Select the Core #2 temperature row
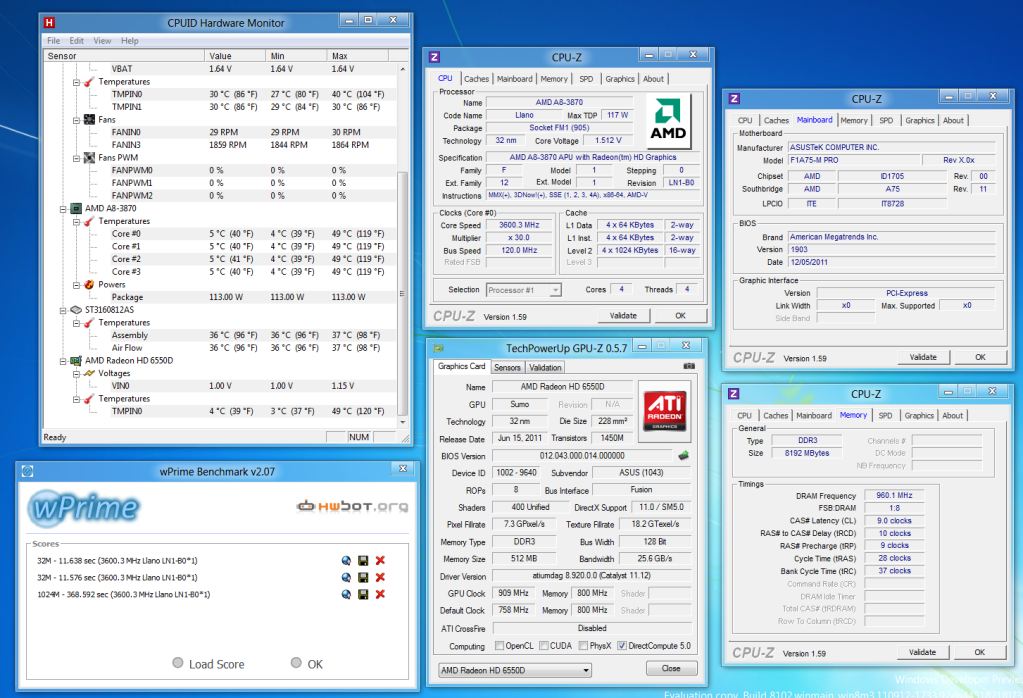The height and width of the screenshot is (698, 1023). 221,259
